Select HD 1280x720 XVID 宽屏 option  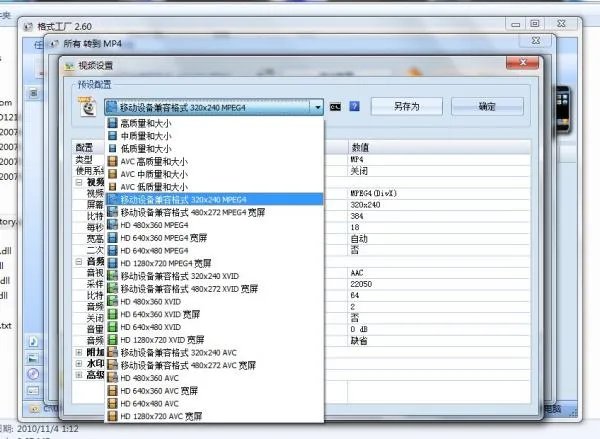(x=214, y=339)
